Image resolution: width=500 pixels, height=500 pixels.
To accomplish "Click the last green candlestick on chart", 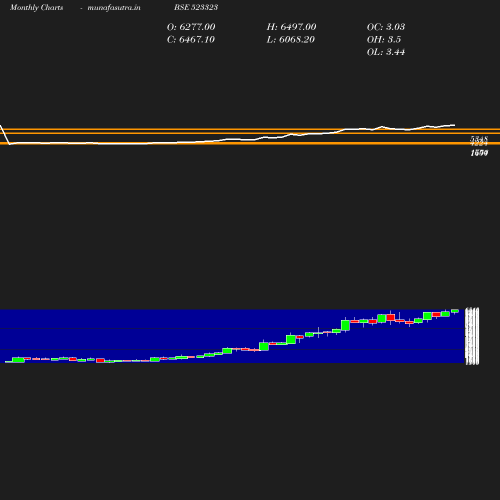I will point(455,311).
